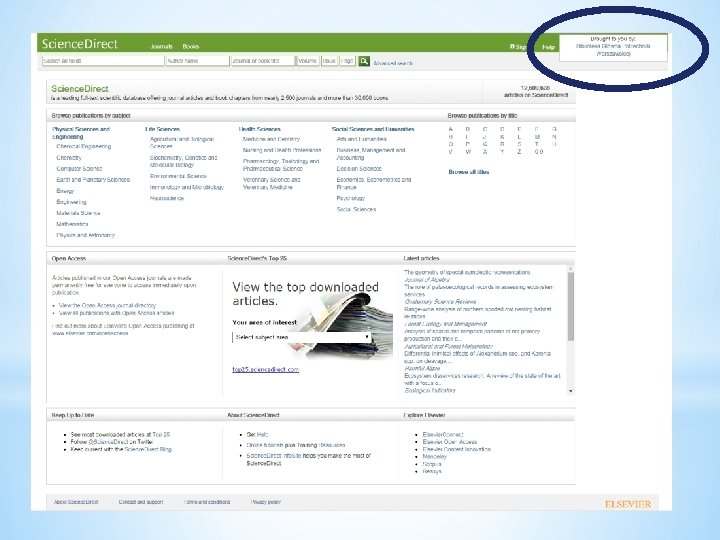Image resolution: width=720 pixels, height=540 pixels.
Task: Browse the Neuroscience subject
Action: pyautogui.click(x=167, y=198)
